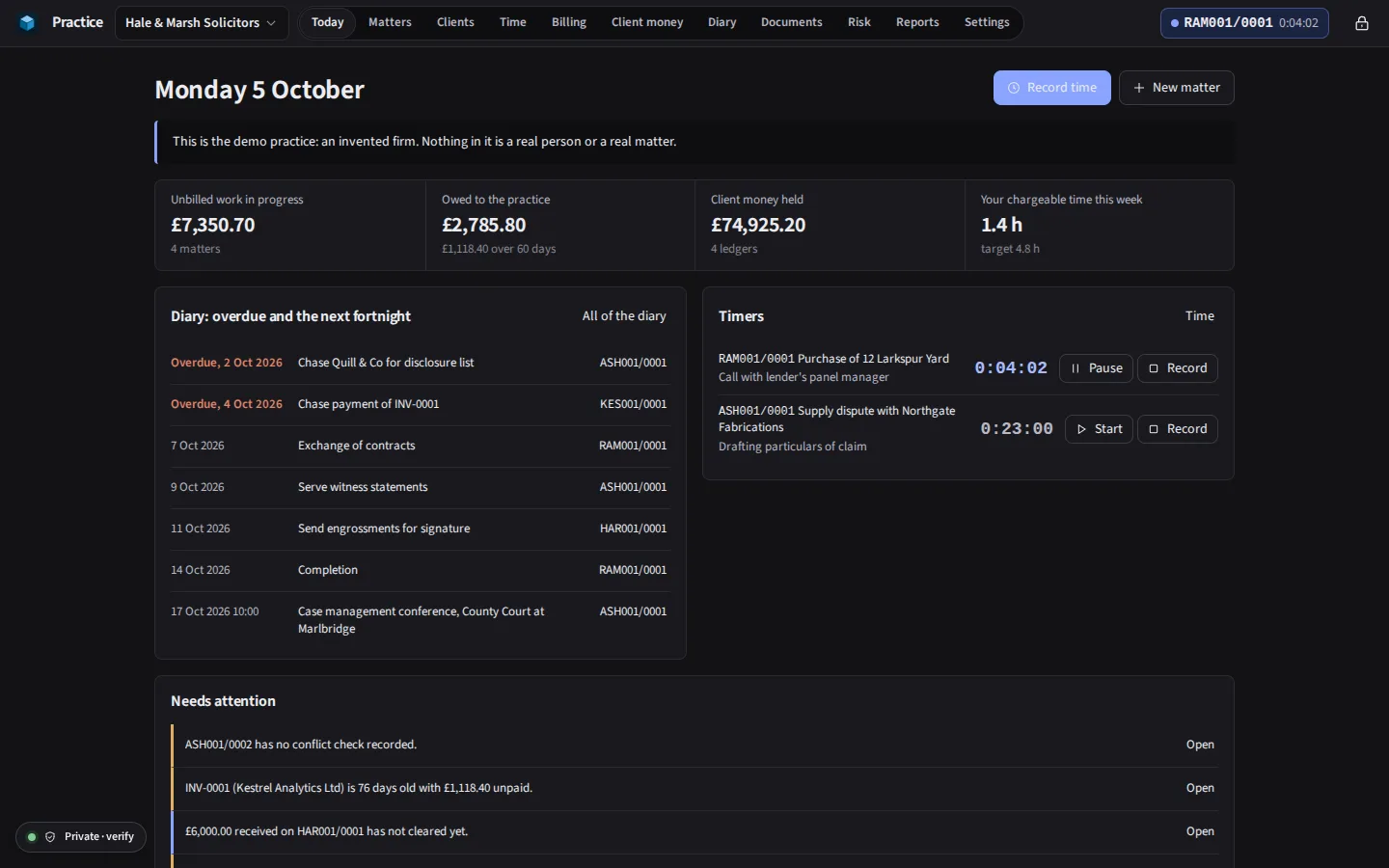Select 'Chase Quill & Co for disclosure list'

[x=419, y=363]
